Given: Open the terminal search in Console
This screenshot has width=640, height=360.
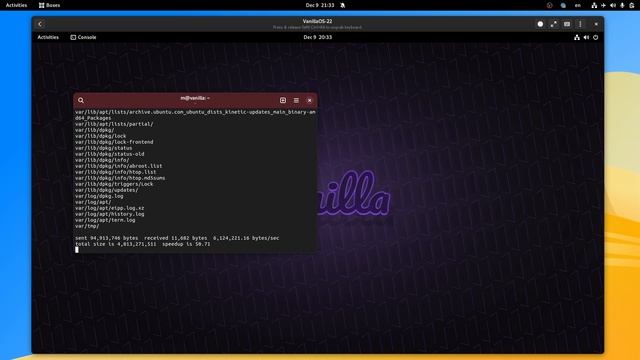Looking at the screenshot, I should coord(81,100).
